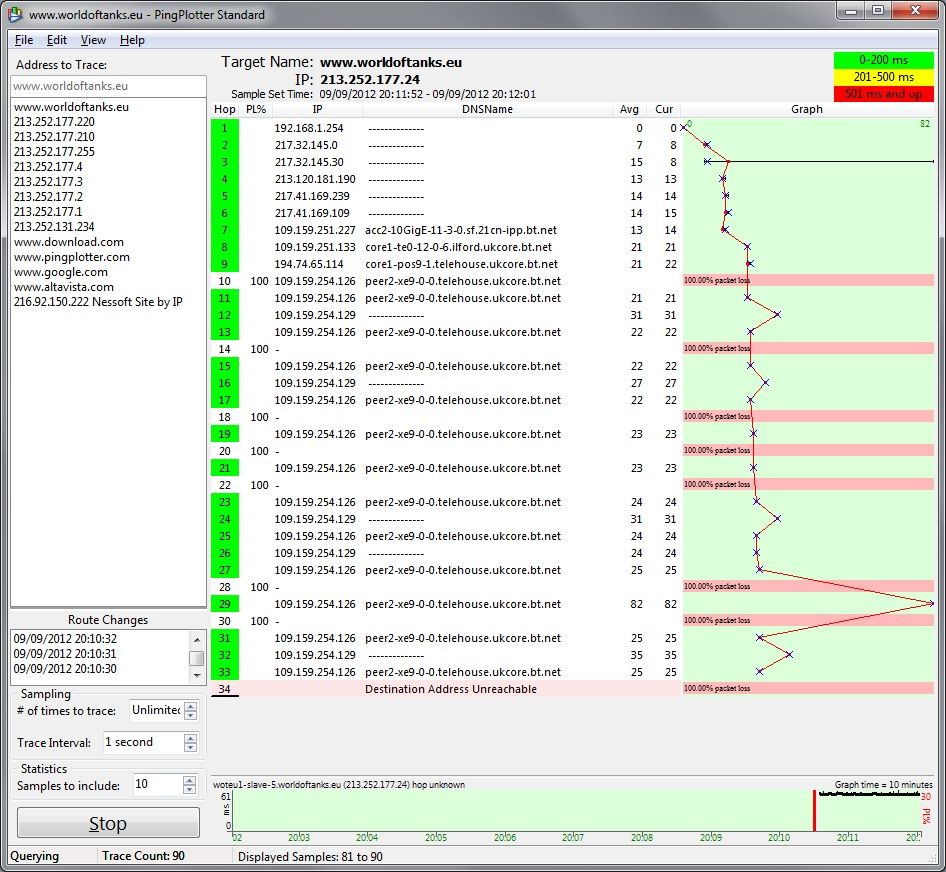Select 213.252.131.234 in address list
The height and width of the screenshot is (872, 946).
tap(54, 227)
